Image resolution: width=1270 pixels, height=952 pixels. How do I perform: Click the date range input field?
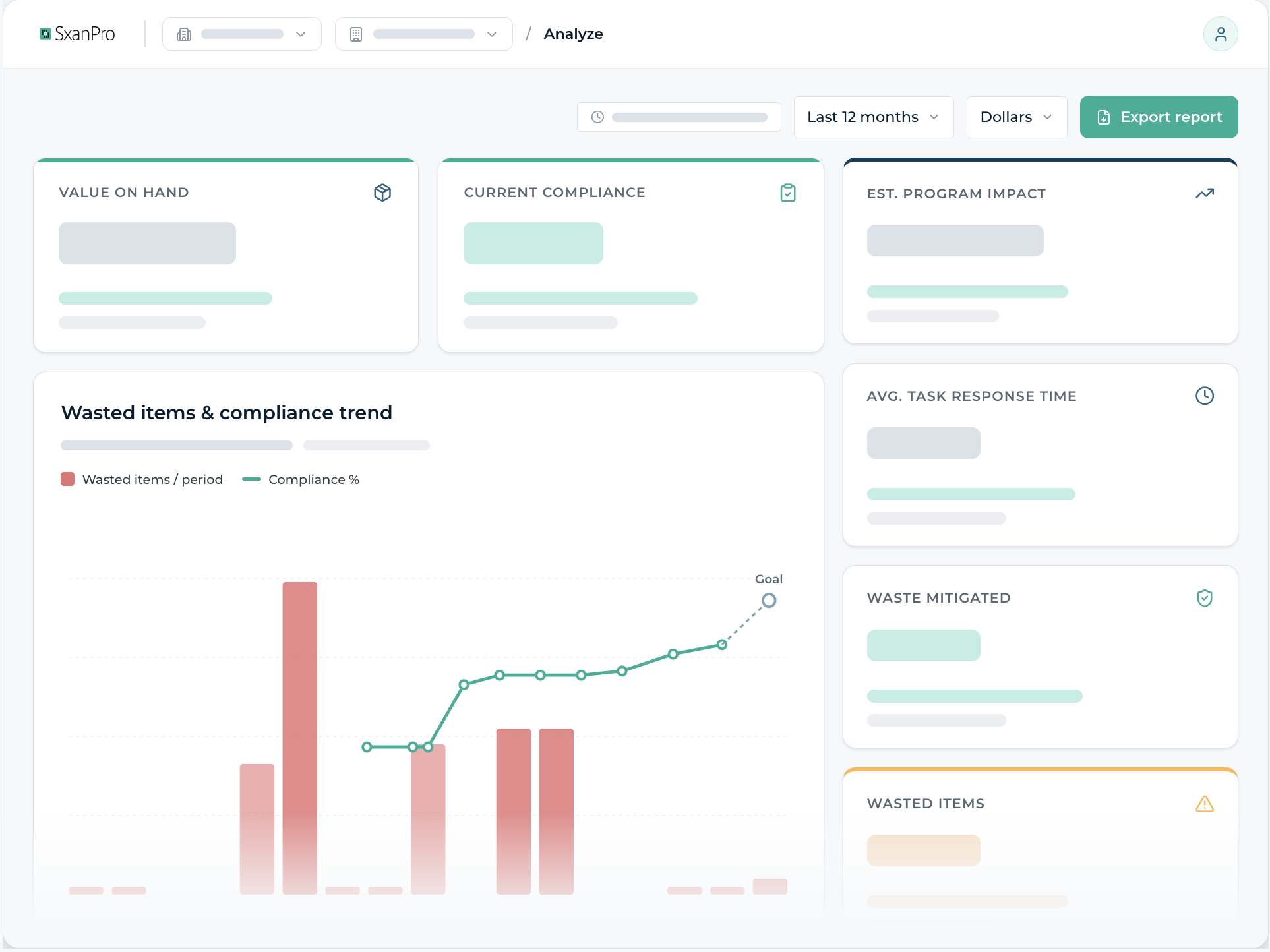679,117
